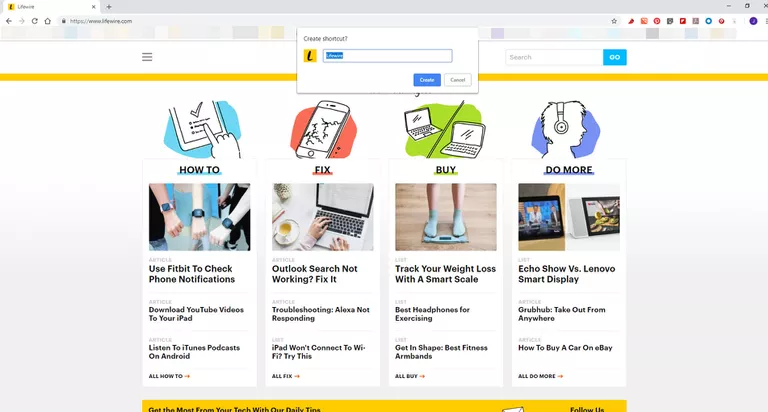
Task: Click the browser Forward arrow
Action: pyautogui.click(x=22, y=21)
